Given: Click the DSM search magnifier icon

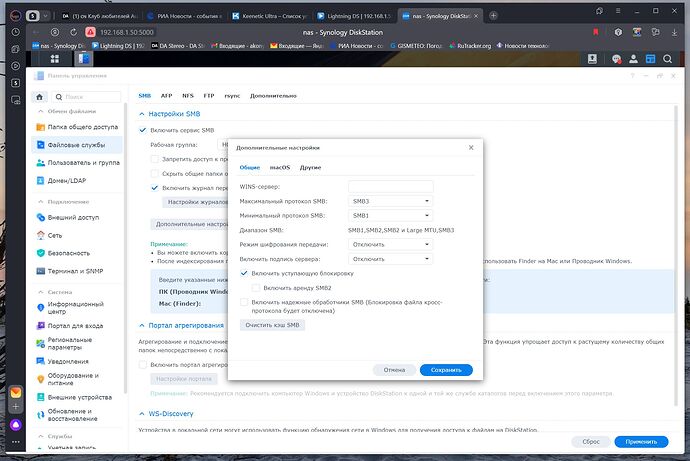Looking at the screenshot, I should click(x=668, y=59).
